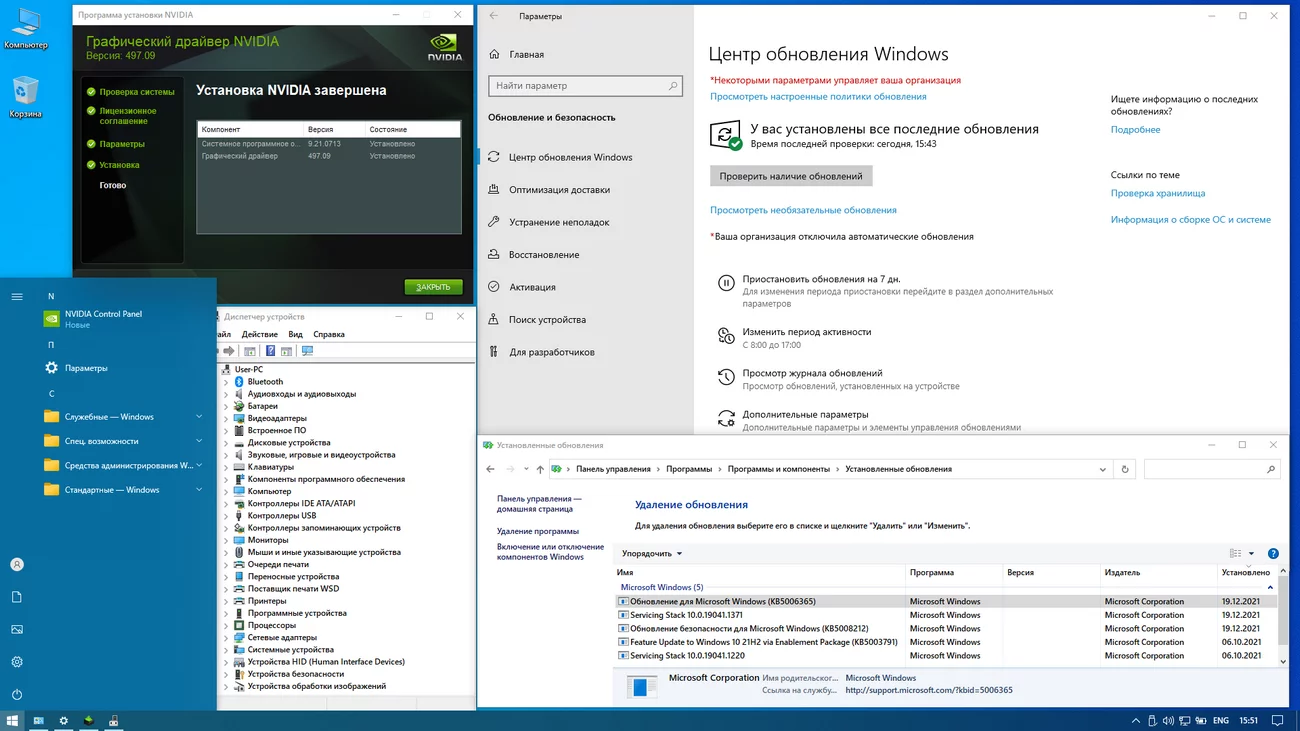Click the green ЗАКРЫТЬ button in NVIDIA installer
The height and width of the screenshot is (731, 1300).
[433, 287]
